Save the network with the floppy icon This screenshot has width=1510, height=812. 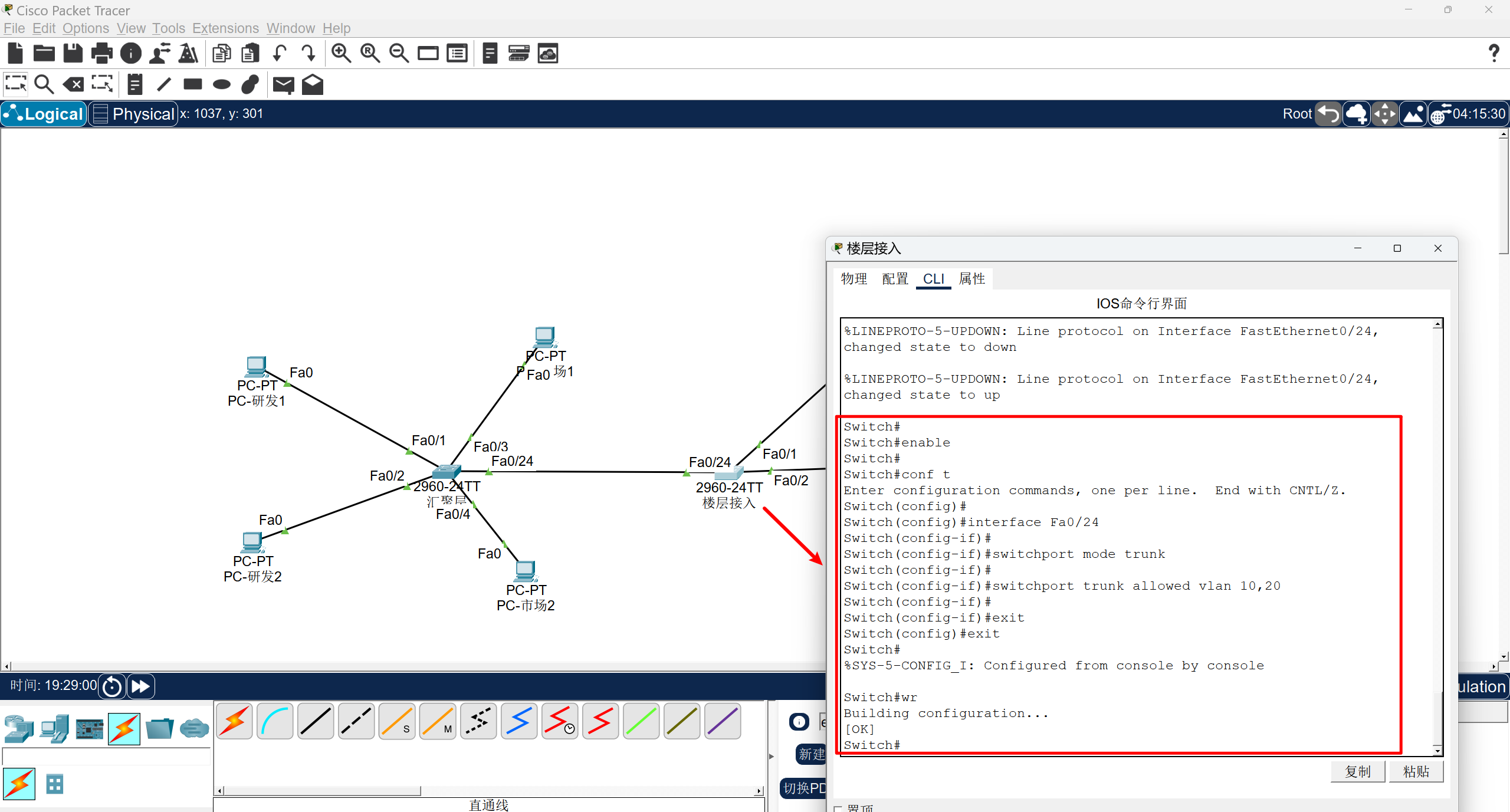73,54
